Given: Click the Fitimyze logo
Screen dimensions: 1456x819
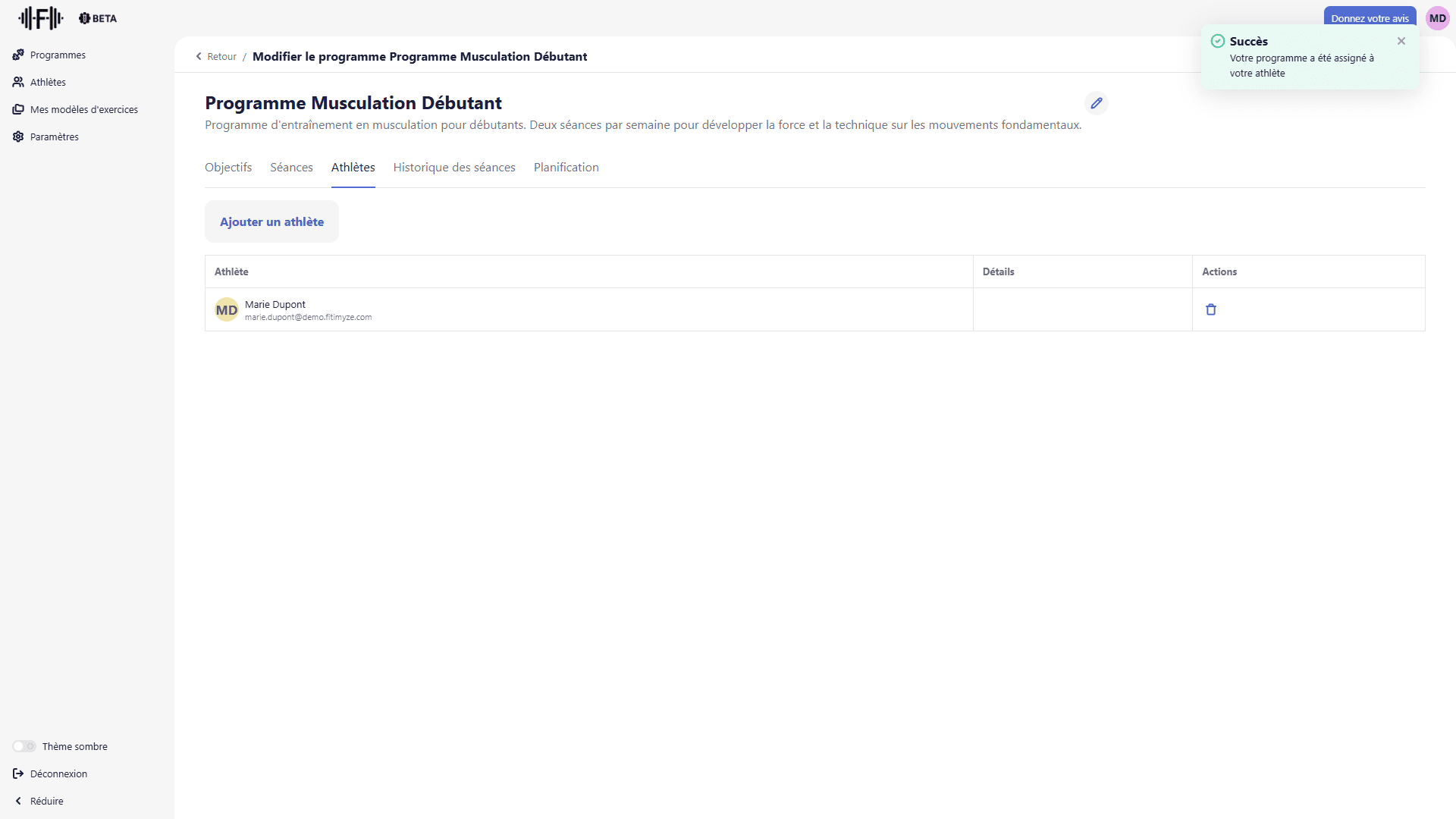Looking at the screenshot, I should [41, 17].
